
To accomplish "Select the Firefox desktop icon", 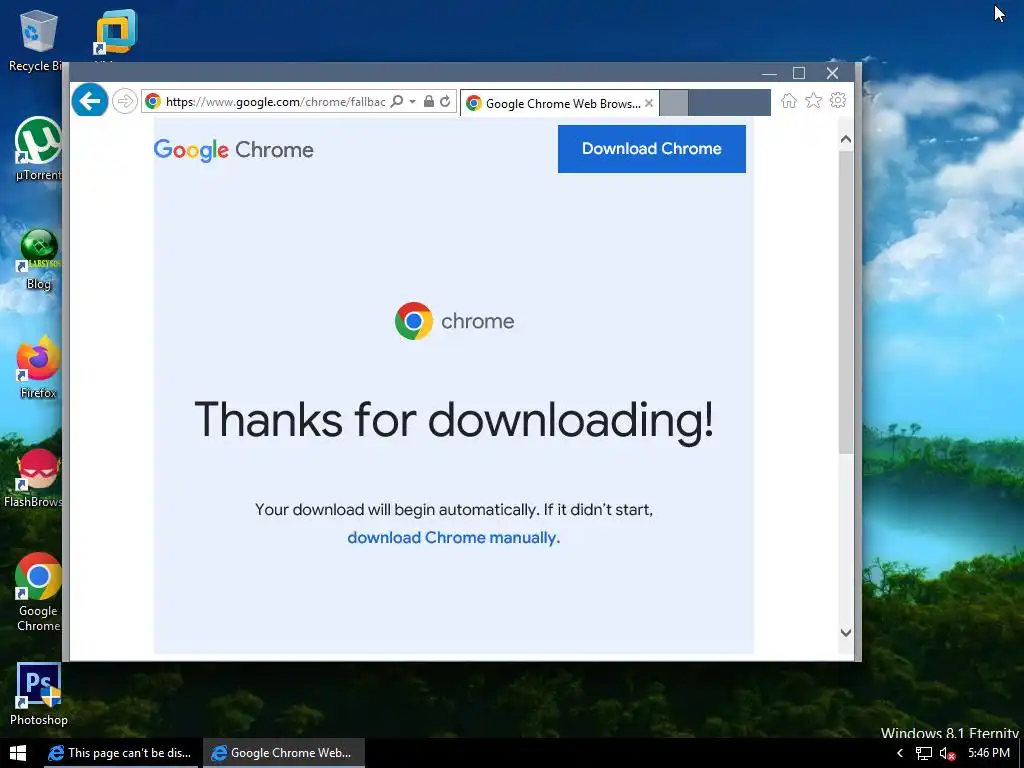I will pyautogui.click(x=38, y=368).
